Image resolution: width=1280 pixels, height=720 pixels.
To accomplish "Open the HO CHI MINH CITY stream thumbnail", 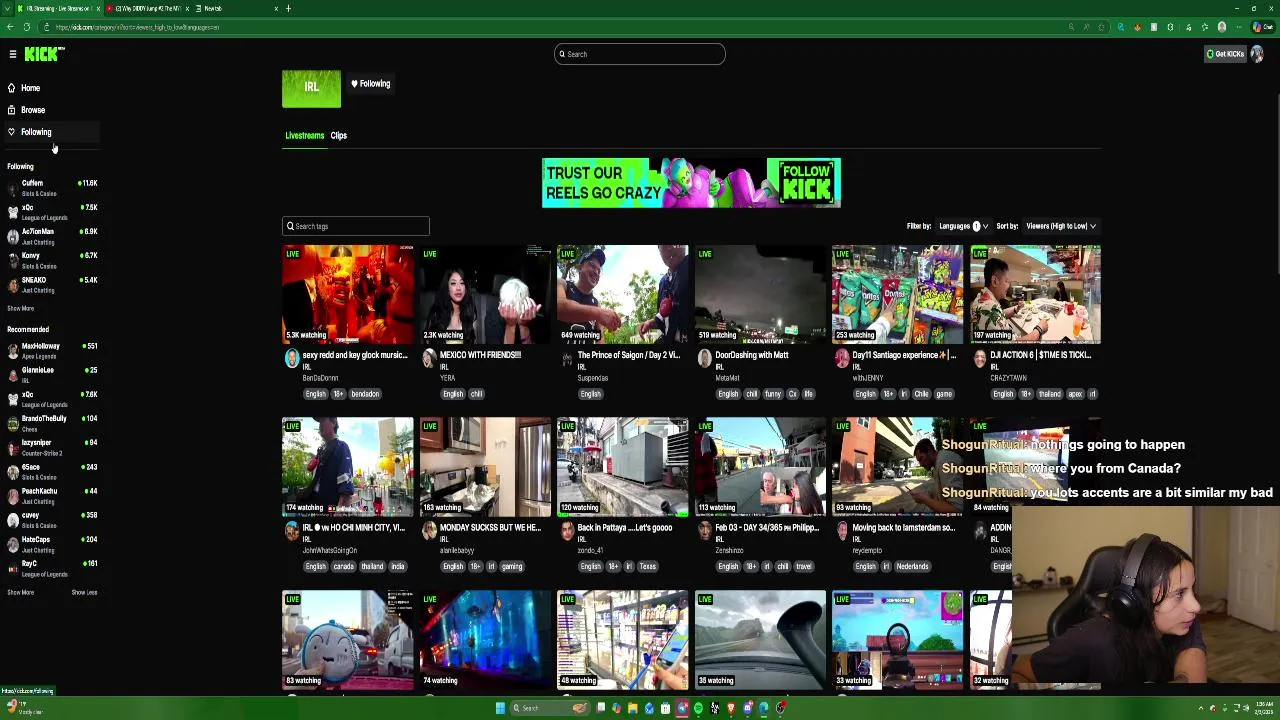I will click(347, 467).
